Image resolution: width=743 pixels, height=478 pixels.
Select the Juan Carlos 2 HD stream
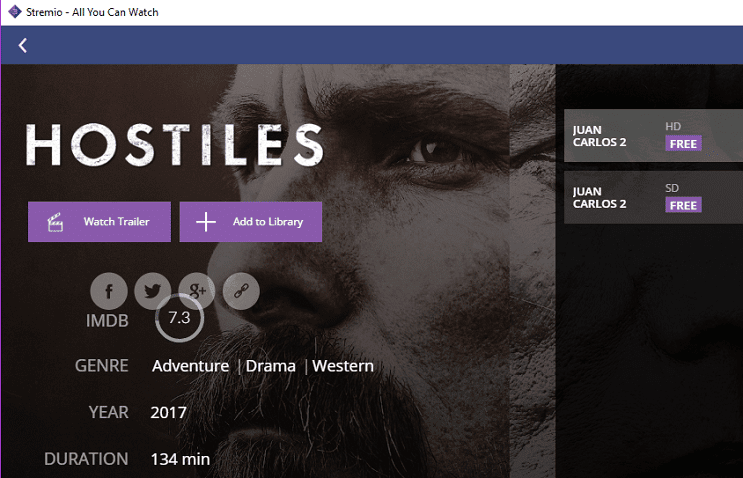click(653, 136)
